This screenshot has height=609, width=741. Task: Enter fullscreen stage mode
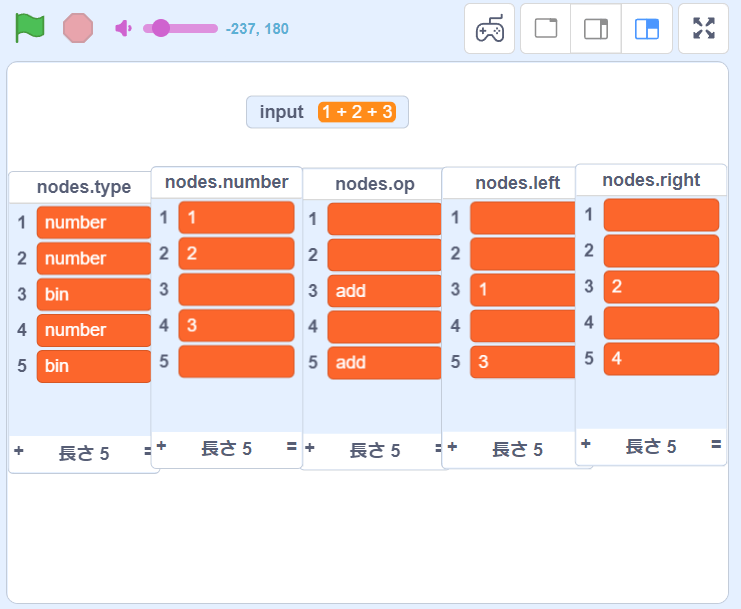coord(704,28)
